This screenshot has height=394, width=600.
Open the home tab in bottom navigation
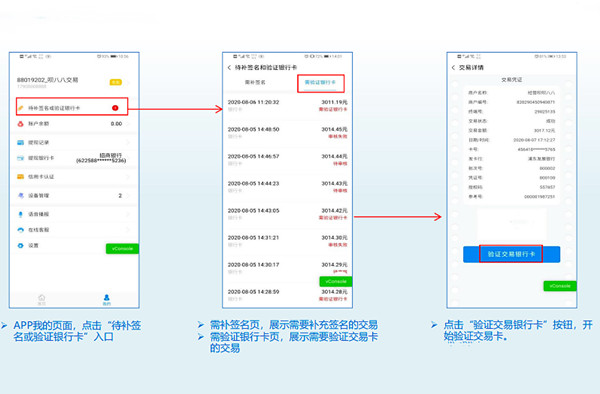click(42, 299)
